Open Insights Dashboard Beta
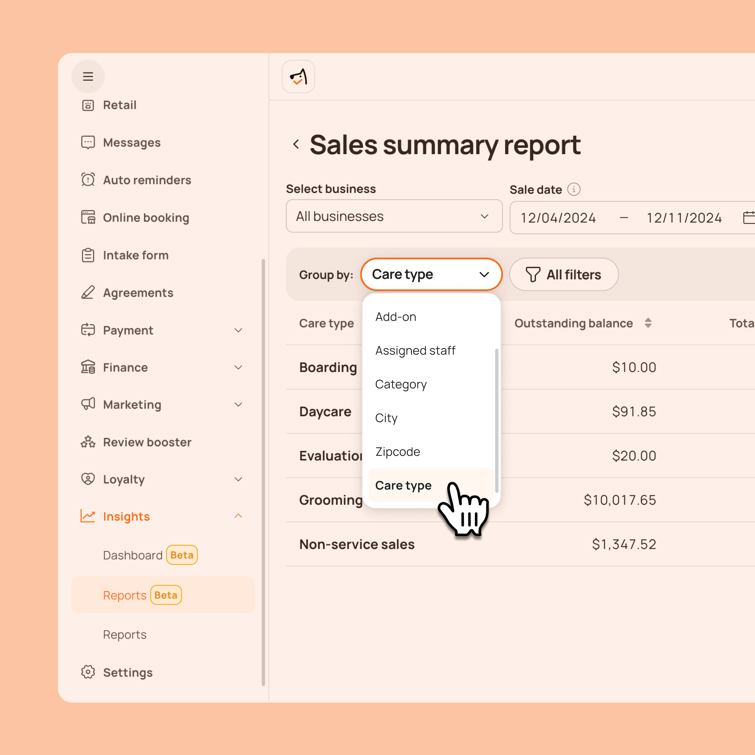Screen dimensions: 755x755 pyautogui.click(x=150, y=555)
